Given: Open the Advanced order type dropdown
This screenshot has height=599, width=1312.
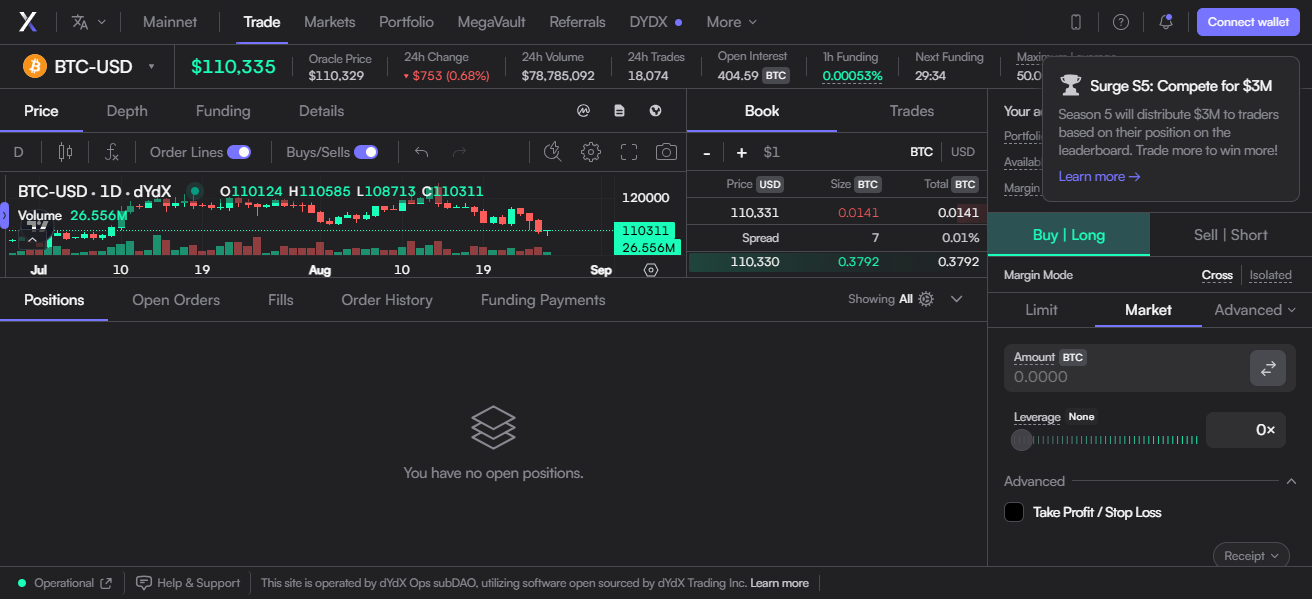Looking at the screenshot, I should 1255,310.
